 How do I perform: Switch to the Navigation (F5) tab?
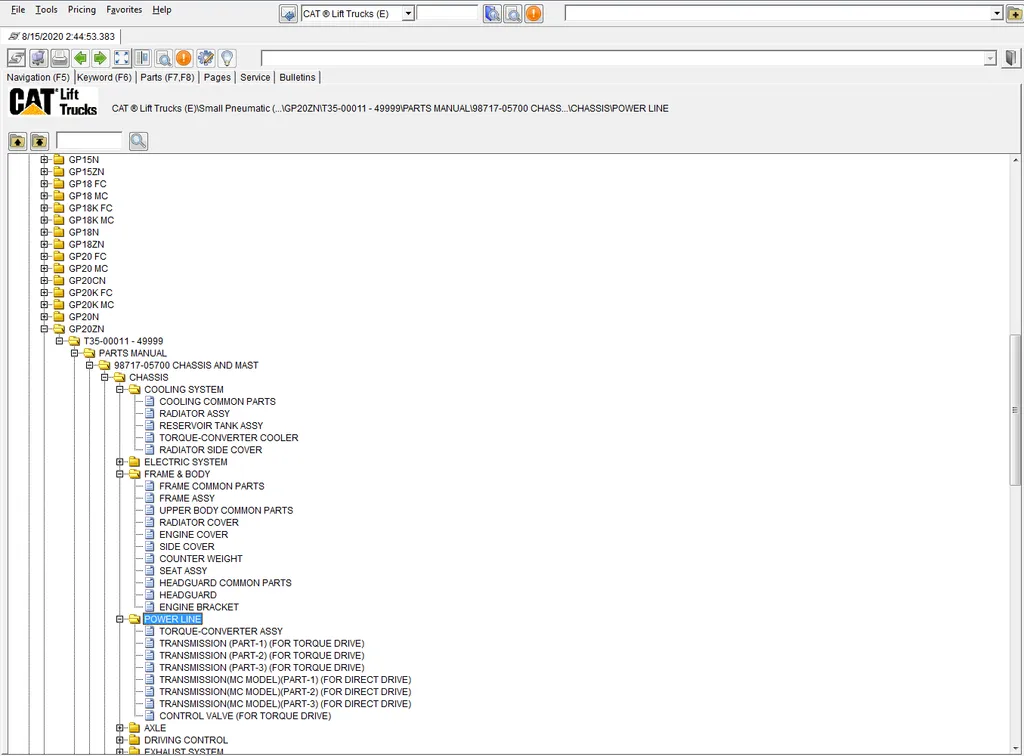tap(38, 77)
